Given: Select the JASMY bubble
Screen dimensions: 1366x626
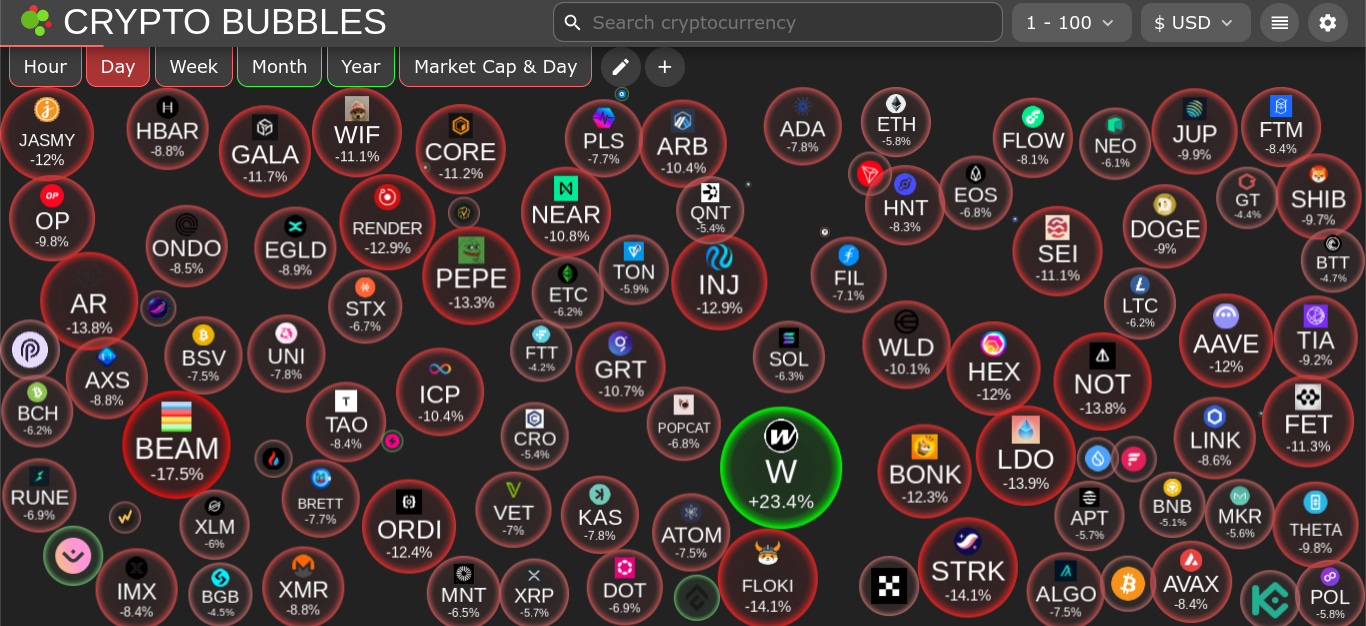Looking at the screenshot, I should point(47,133).
